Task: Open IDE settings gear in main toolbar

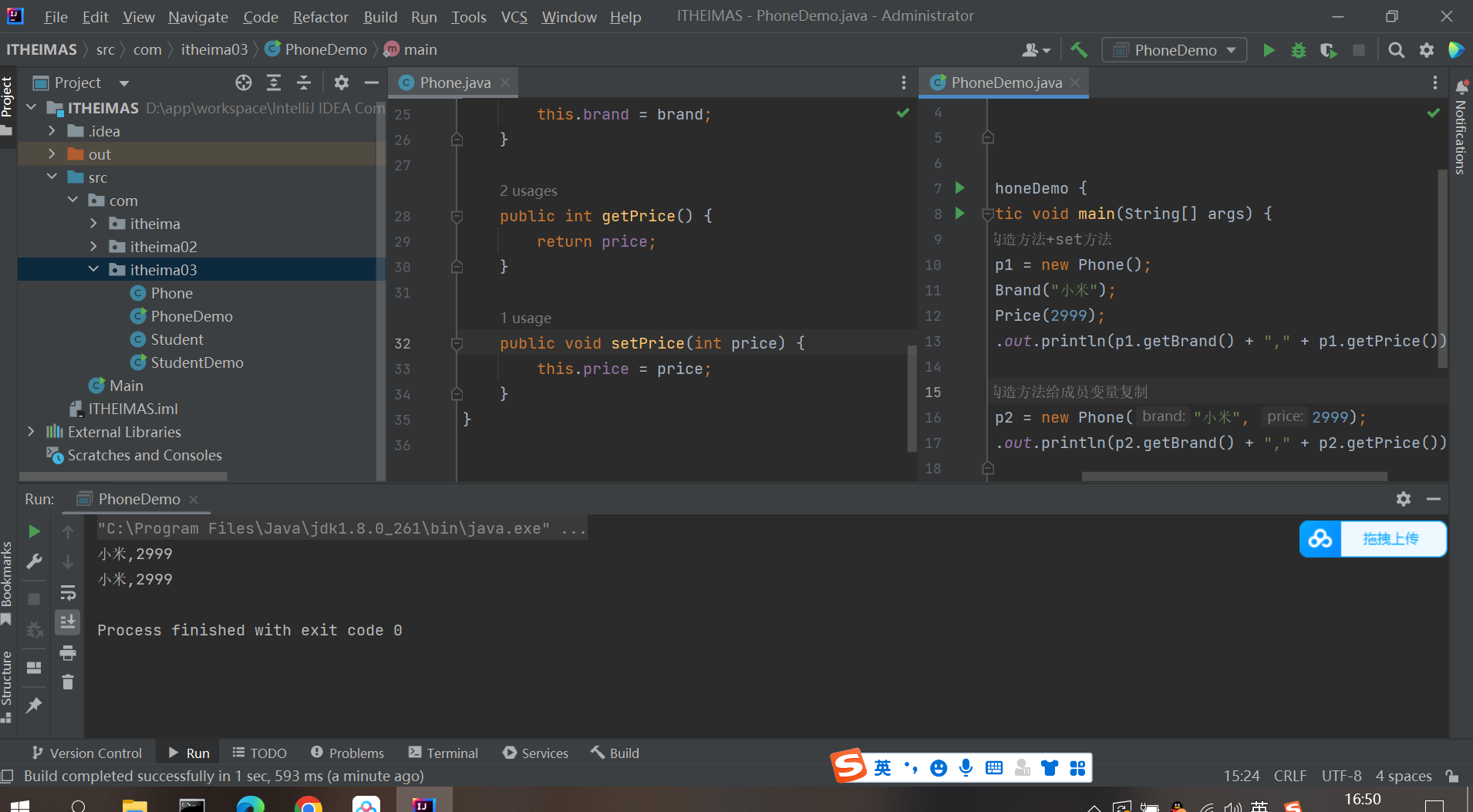Action: (1427, 50)
